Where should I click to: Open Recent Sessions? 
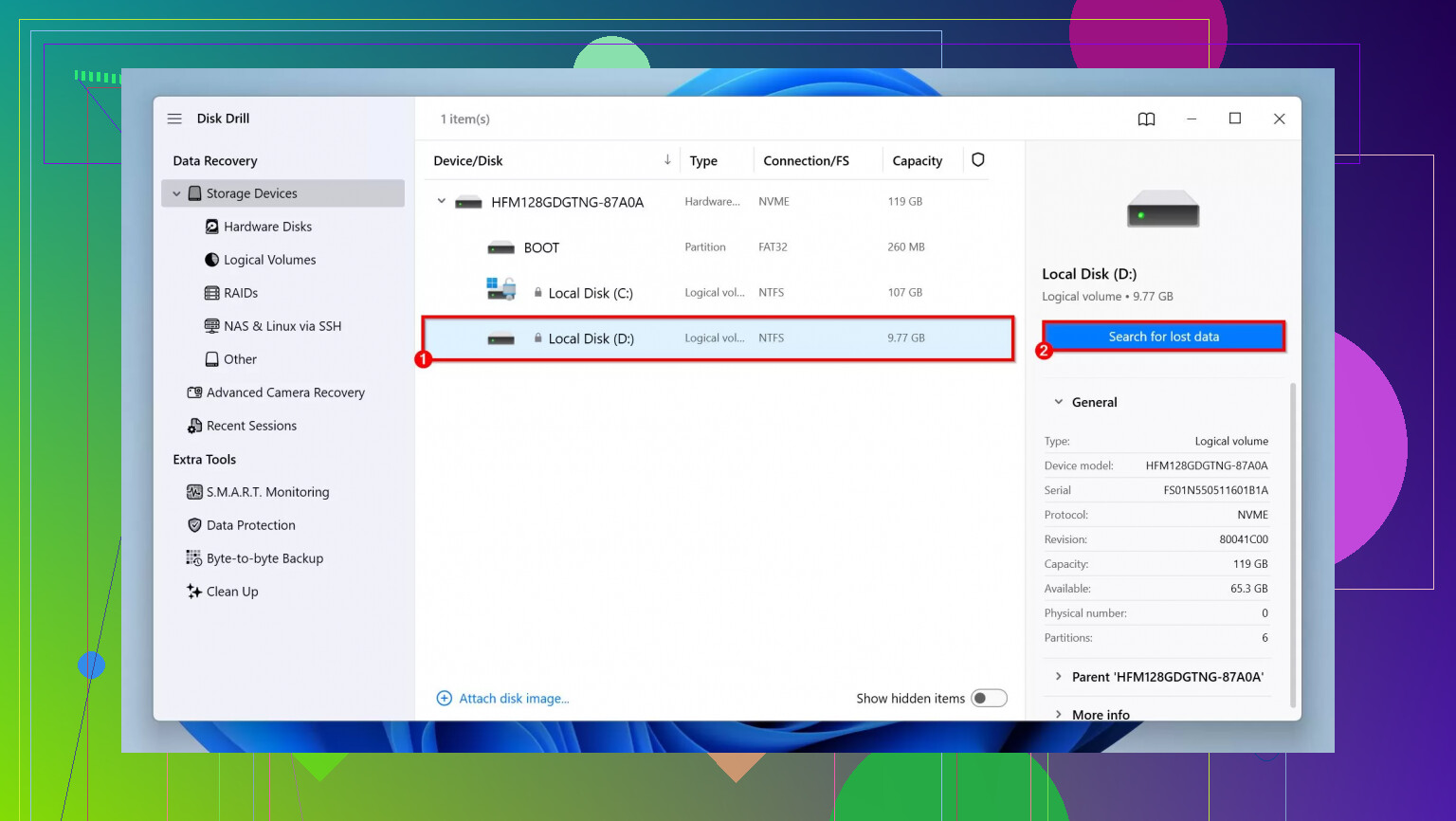(x=251, y=426)
